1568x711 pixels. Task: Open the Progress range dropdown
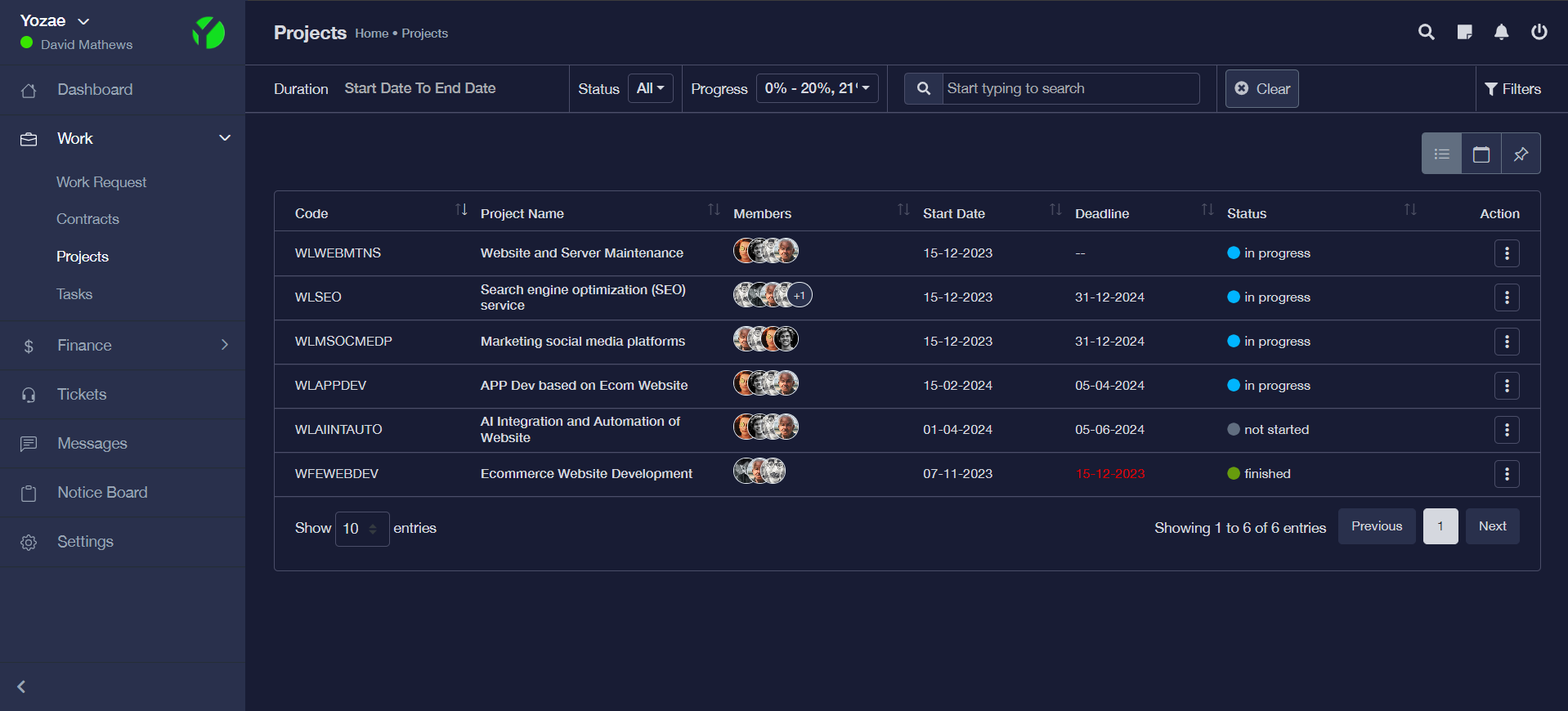click(816, 88)
